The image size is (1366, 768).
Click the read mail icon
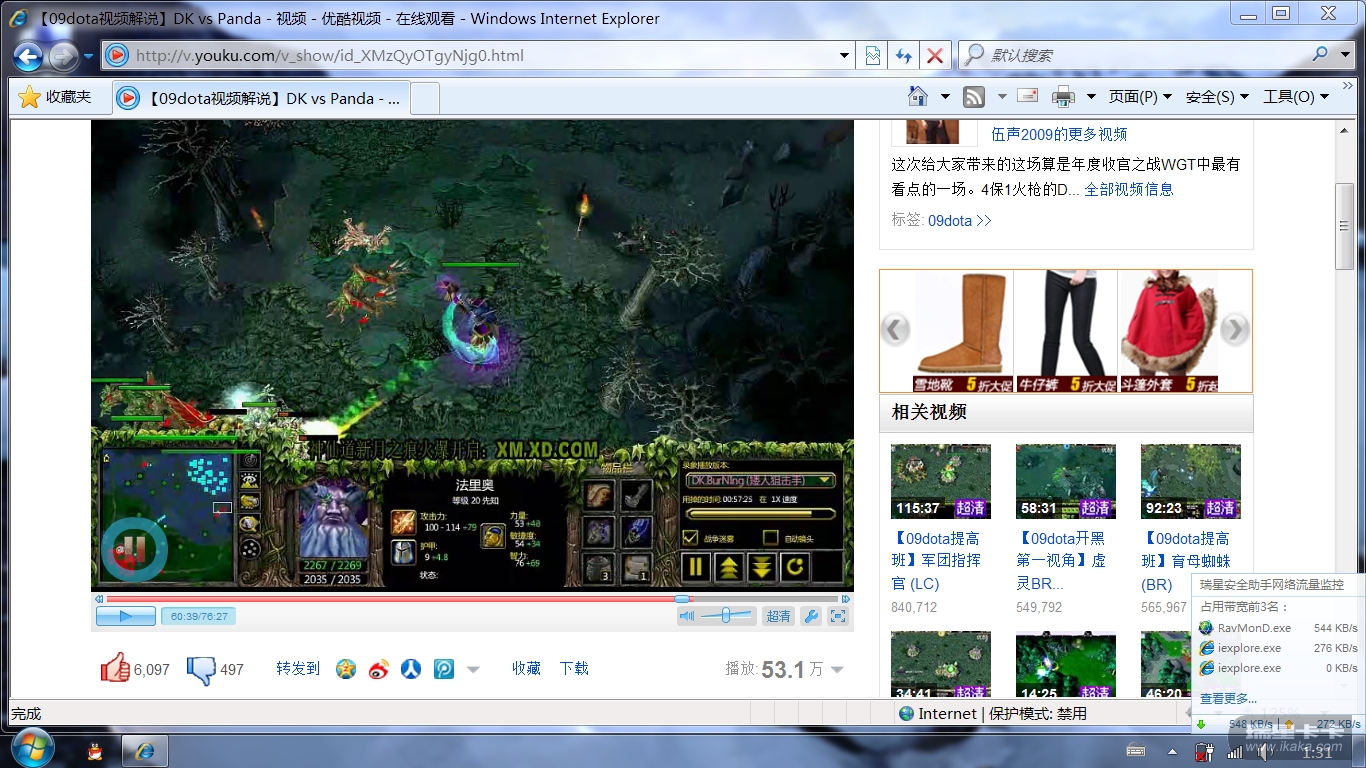1028,96
